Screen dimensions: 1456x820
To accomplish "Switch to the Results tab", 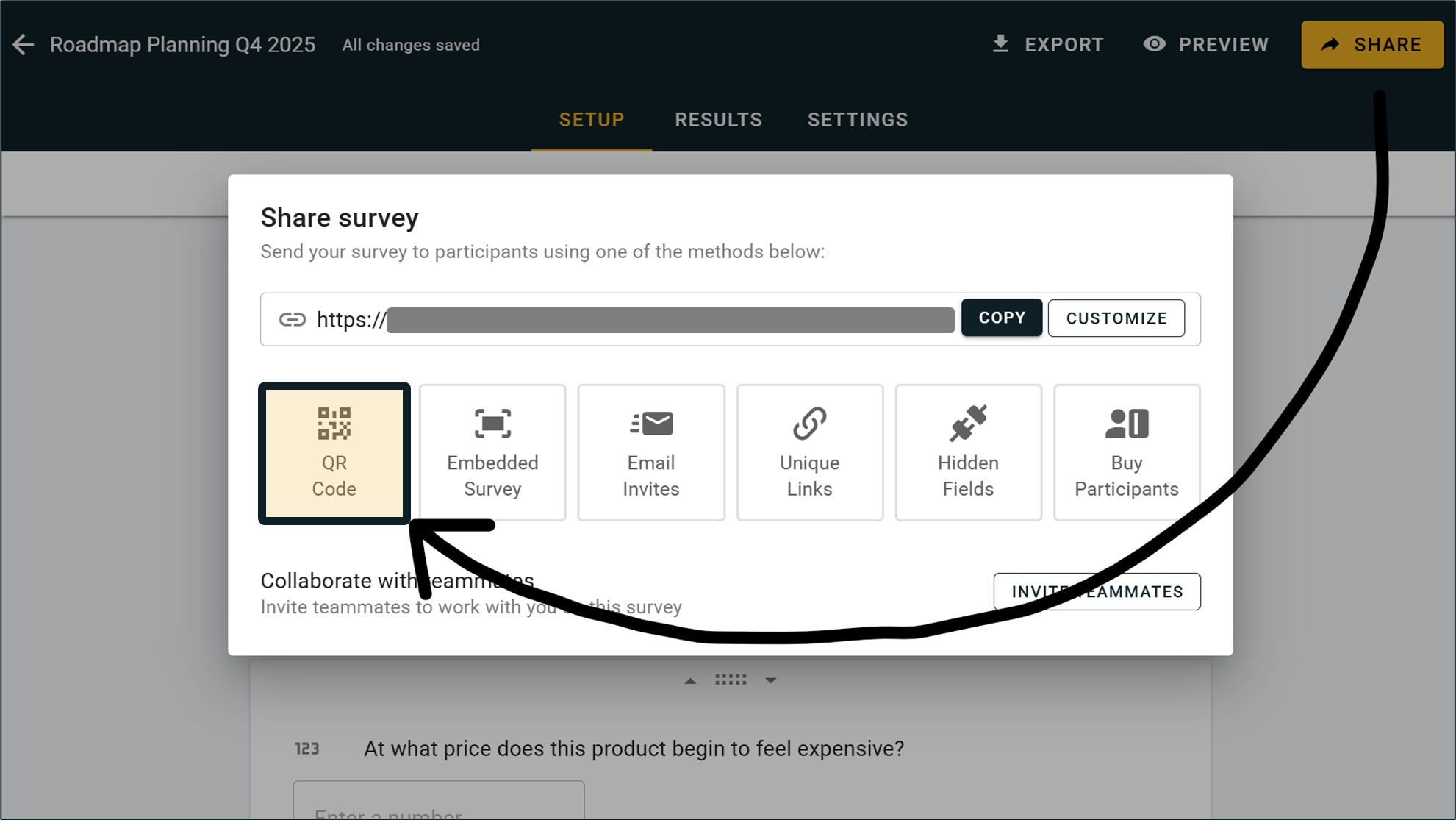I will (718, 120).
